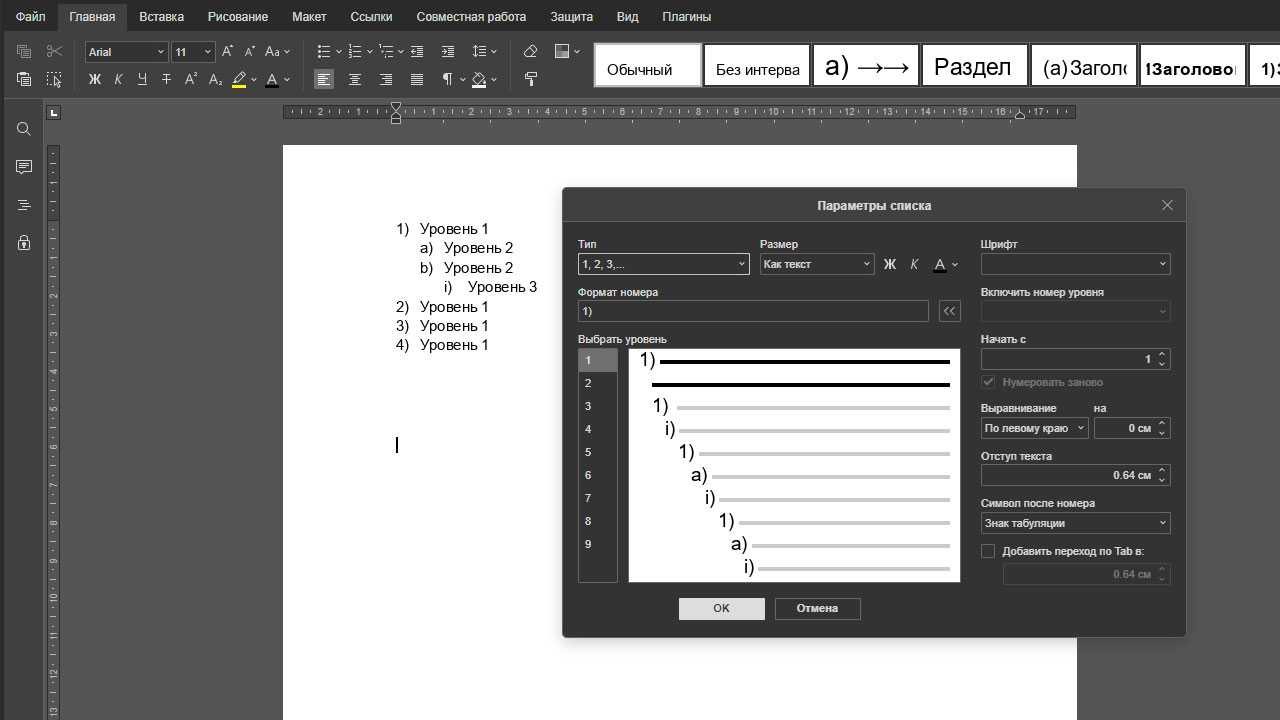Screen dimensions: 1280x720
Task: Open the 'Вставка' menu tab
Action: [161, 17]
